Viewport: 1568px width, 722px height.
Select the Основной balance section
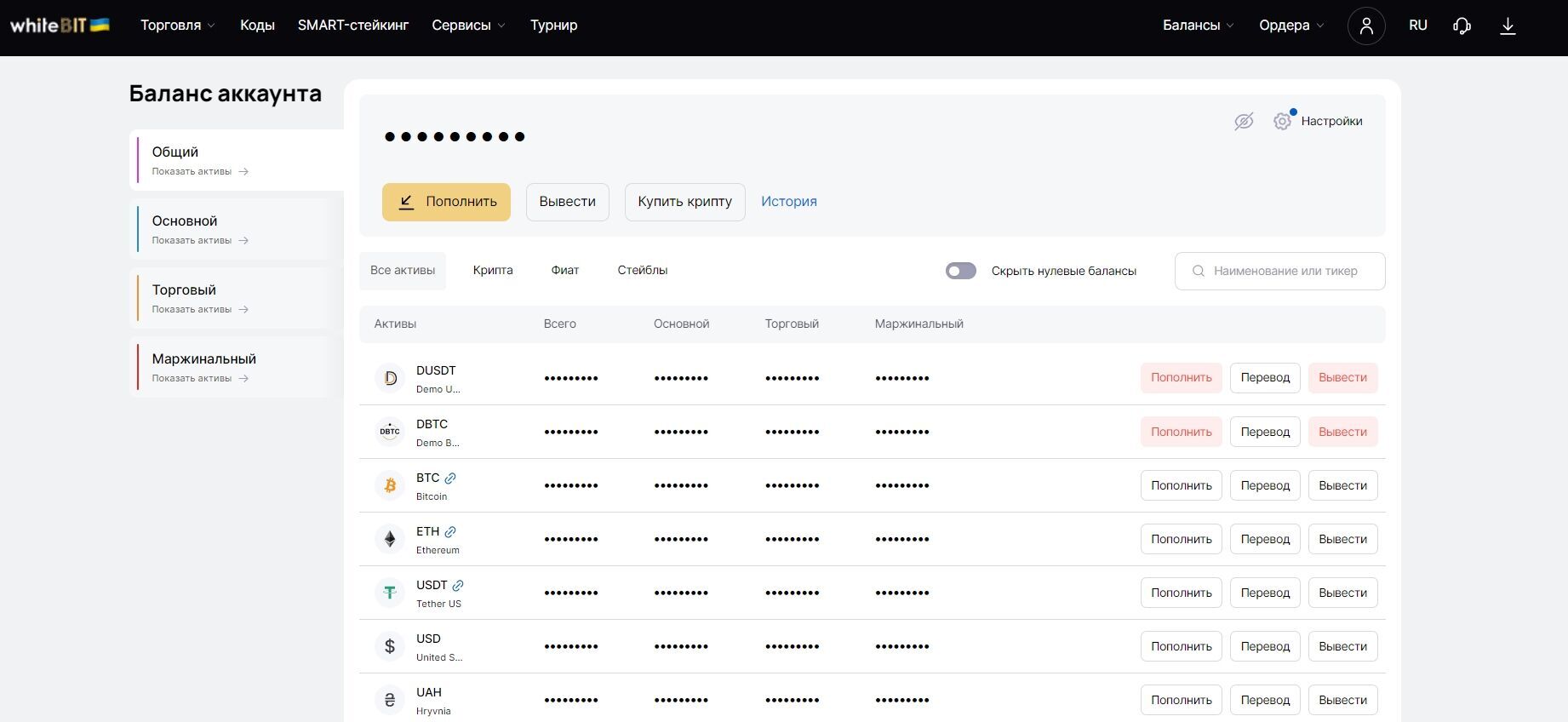coord(237,229)
